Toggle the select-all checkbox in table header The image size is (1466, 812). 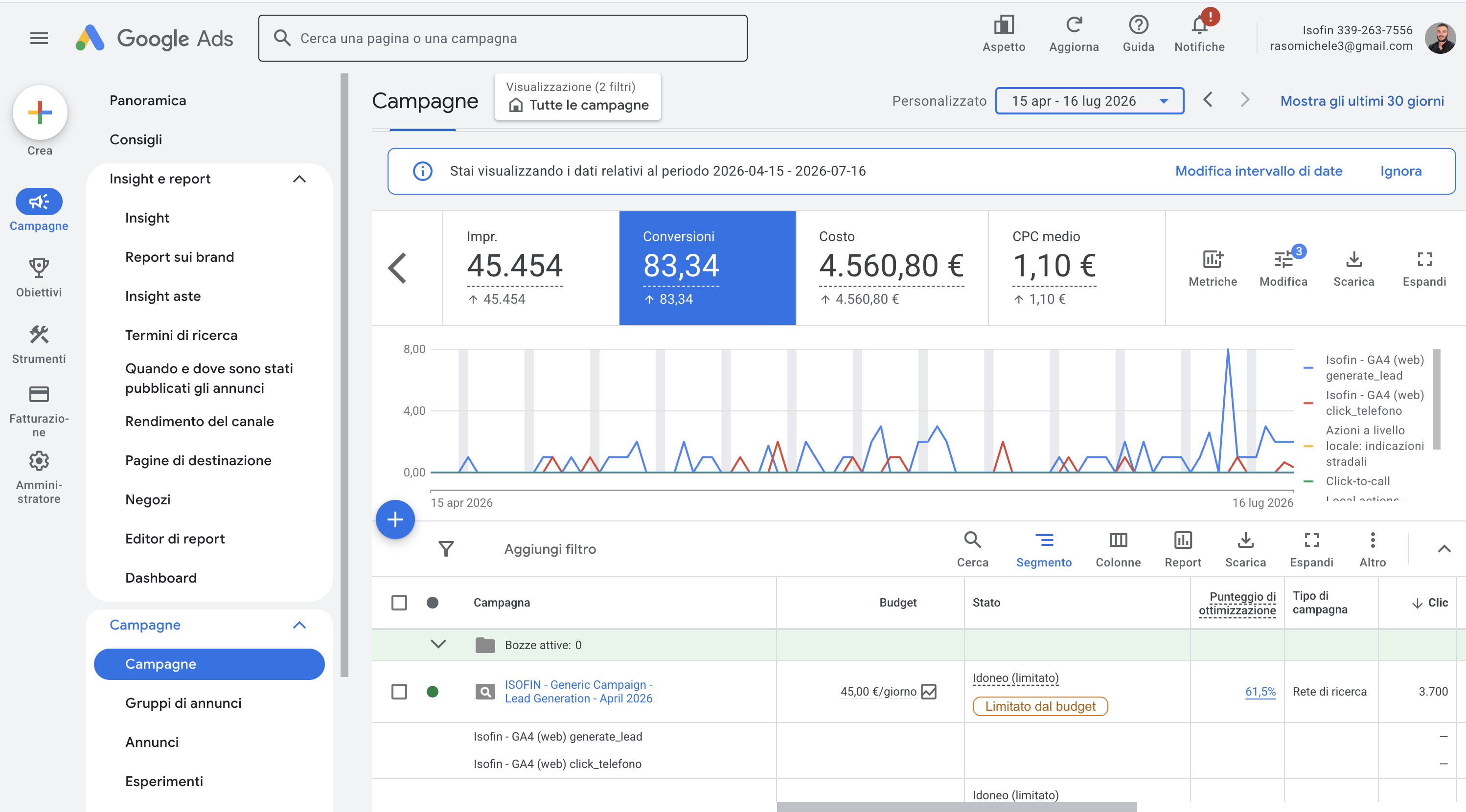coord(399,602)
